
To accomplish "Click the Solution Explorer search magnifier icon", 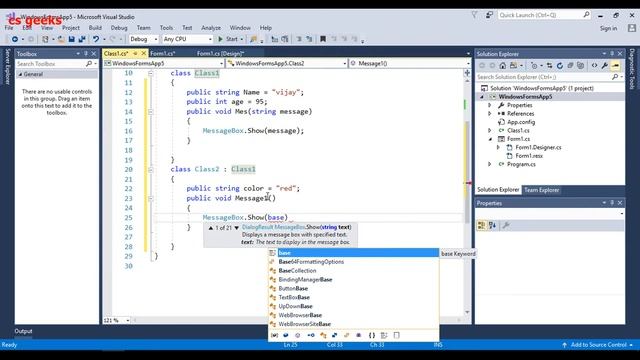I will click(x=615, y=77).
